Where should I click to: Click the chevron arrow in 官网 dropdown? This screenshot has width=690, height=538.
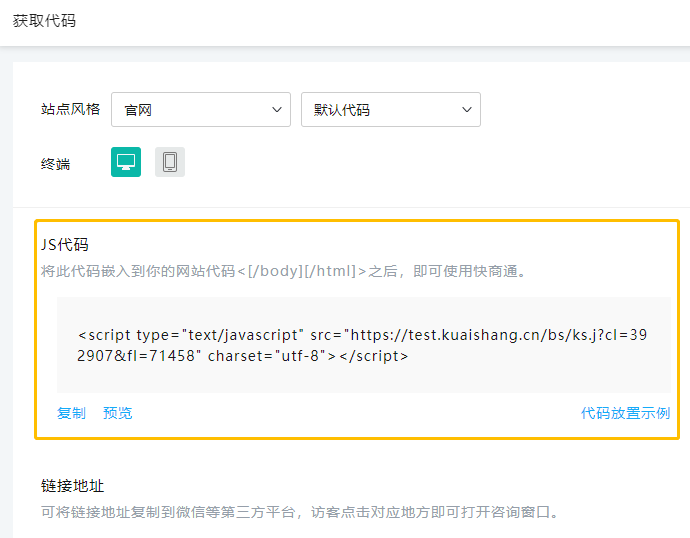pyautogui.click(x=277, y=110)
